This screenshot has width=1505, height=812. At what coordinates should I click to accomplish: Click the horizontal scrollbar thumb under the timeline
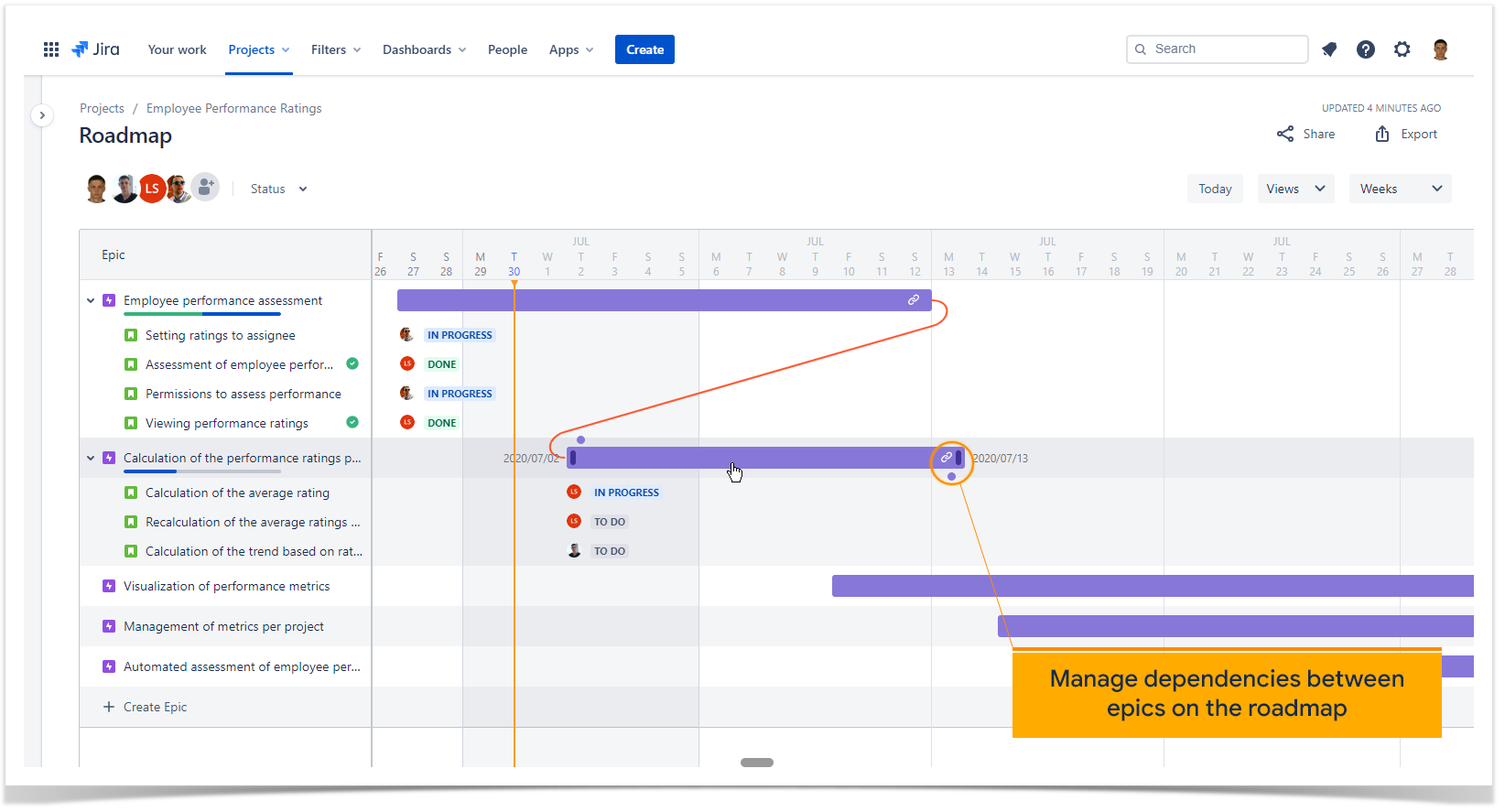(757, 762)
